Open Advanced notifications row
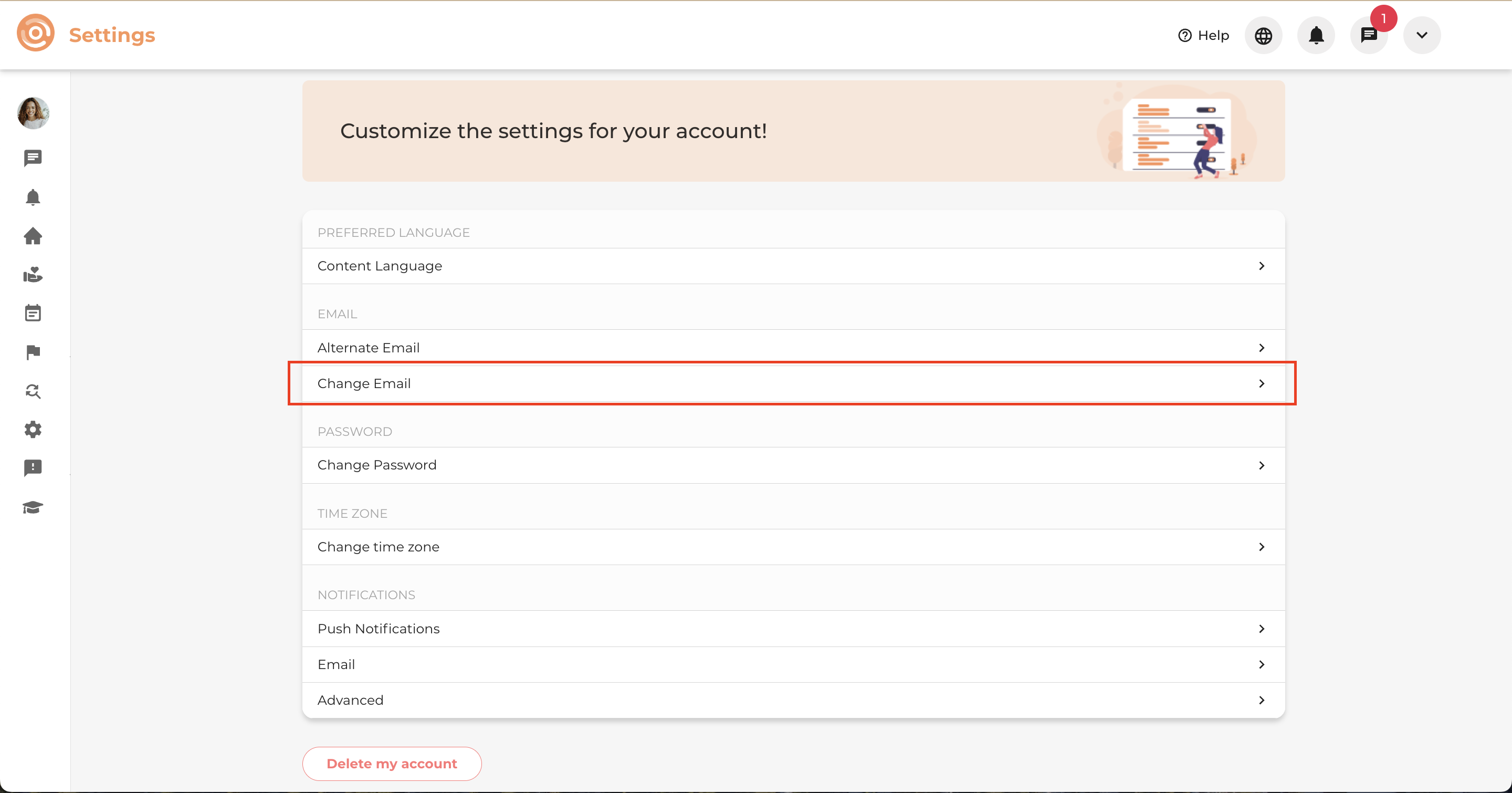This screenshot has height=793, width=1512. point(793,700)
